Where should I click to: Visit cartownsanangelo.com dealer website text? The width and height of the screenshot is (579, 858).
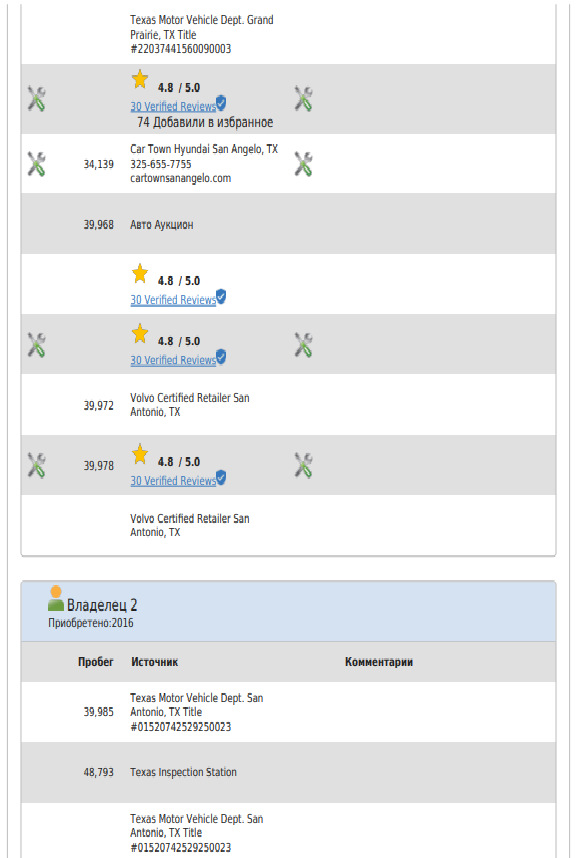181,178
